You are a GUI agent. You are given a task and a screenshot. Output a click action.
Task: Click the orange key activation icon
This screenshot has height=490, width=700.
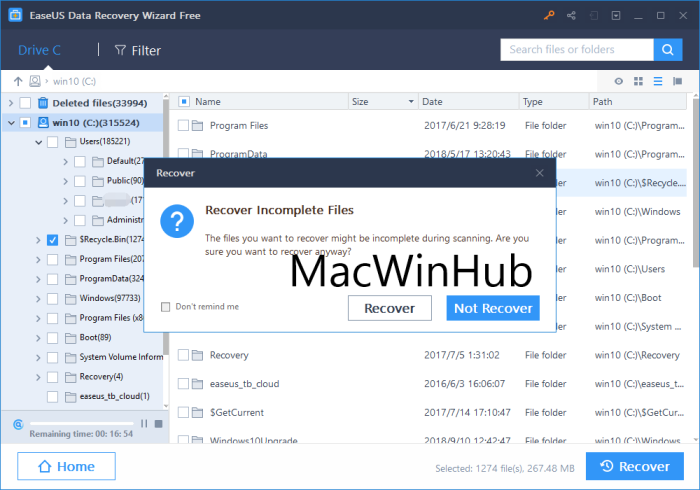[x=549, y=16]
